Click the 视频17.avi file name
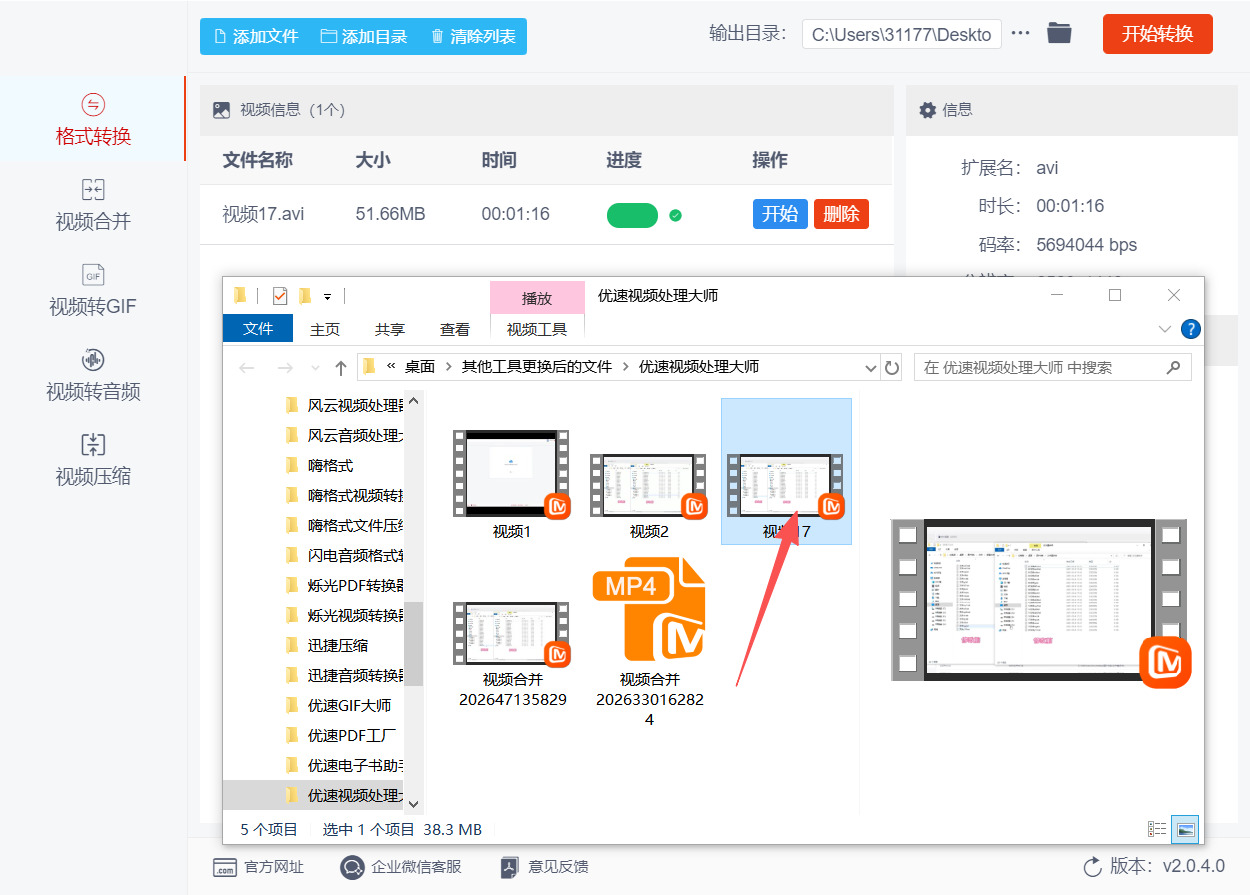 (263, 214)
